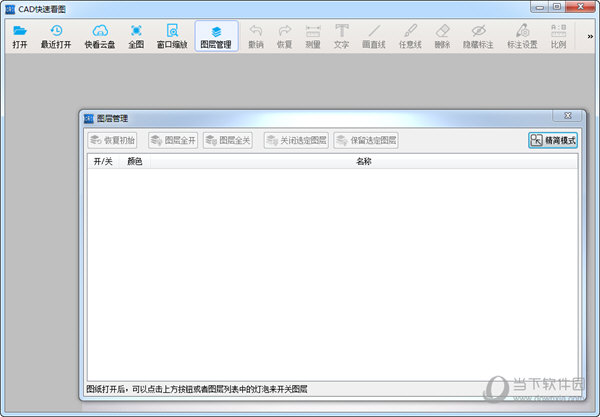Switch to 精简模式 compact mode
Image resolution: width=600 pixels, height=417 pixels.
pos(553,140)
